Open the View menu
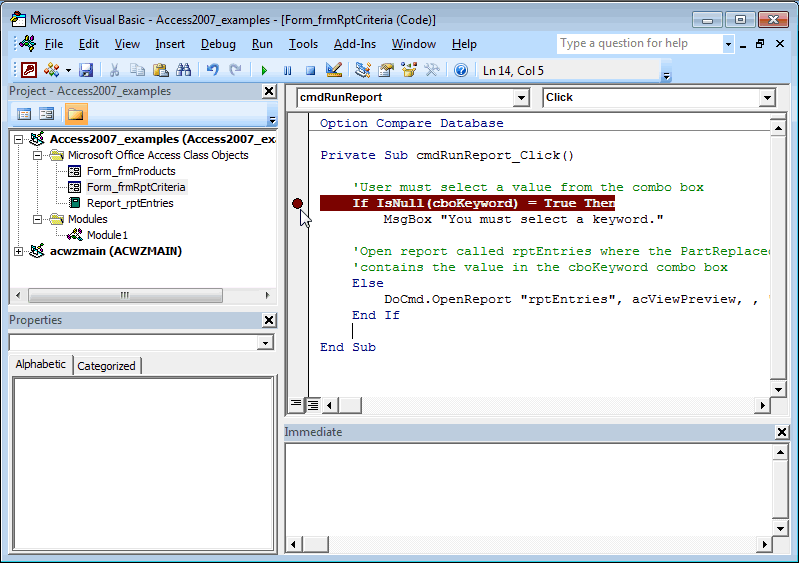 click(x=127, y=44)
